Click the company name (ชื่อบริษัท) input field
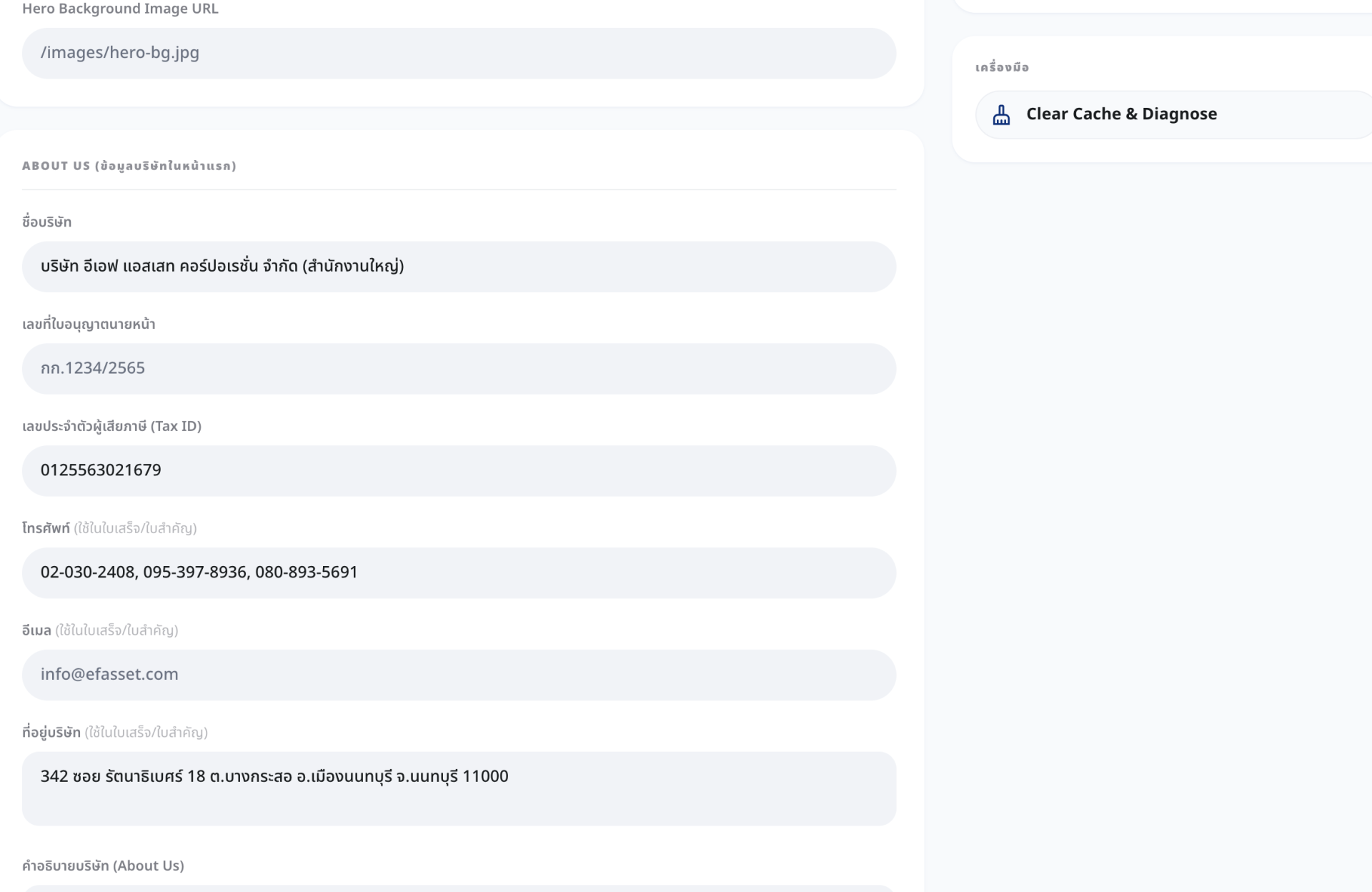1372x892 pixels. [x=459, y=266]
